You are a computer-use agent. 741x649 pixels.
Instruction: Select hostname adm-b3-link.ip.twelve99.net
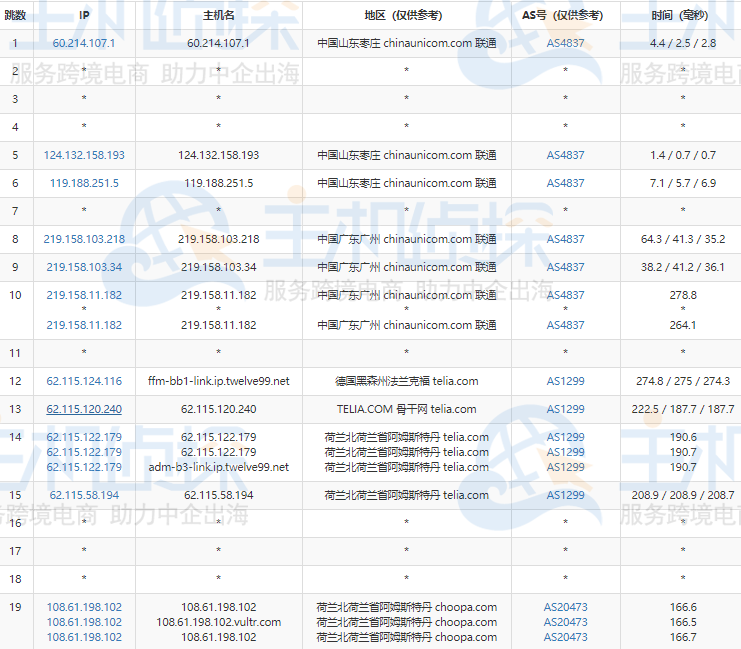tap(218, 467)
